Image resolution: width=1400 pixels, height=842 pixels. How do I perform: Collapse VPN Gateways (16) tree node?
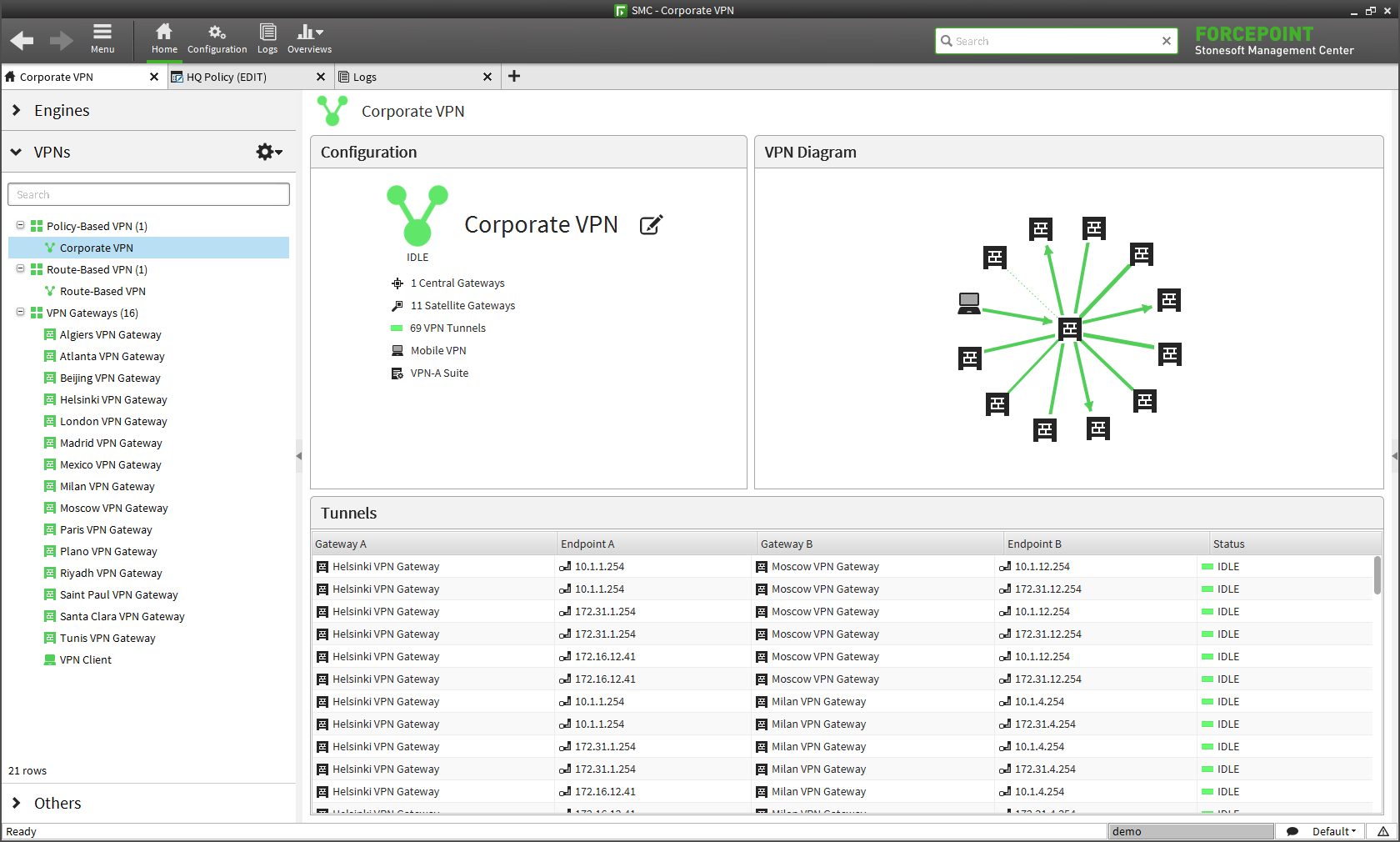21,312
